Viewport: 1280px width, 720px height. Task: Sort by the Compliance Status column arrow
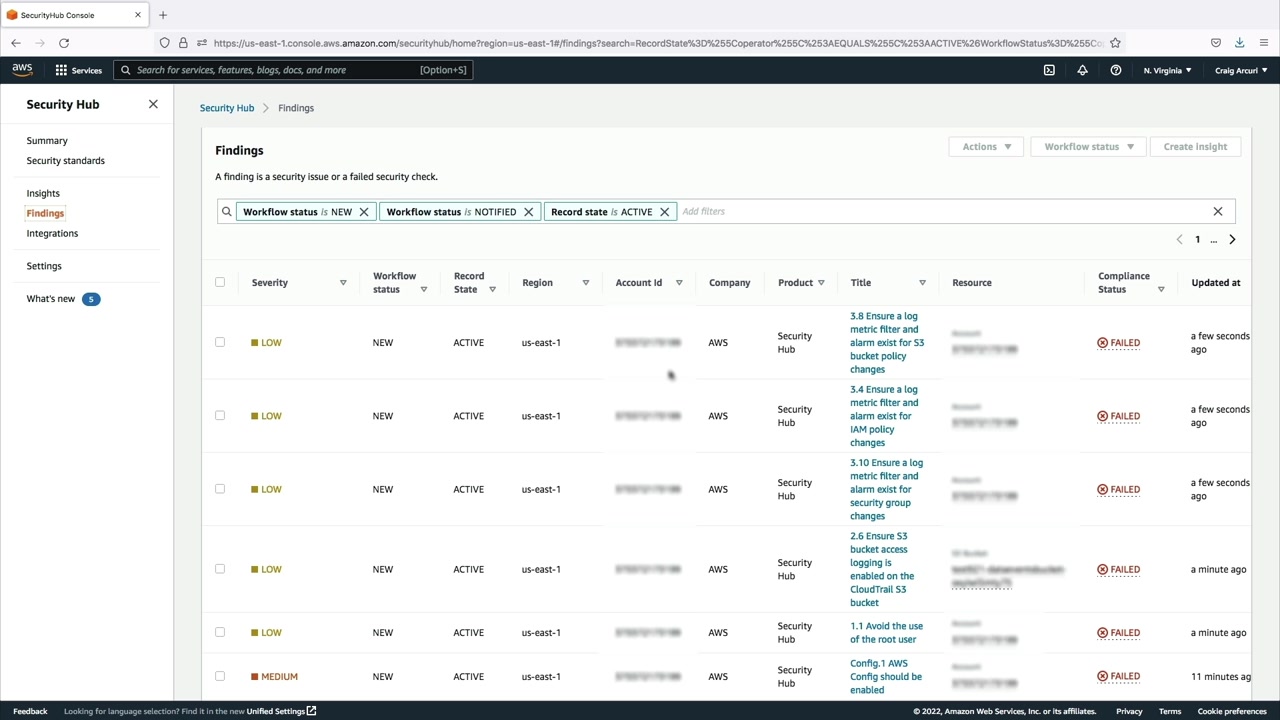pos(1161,290)
